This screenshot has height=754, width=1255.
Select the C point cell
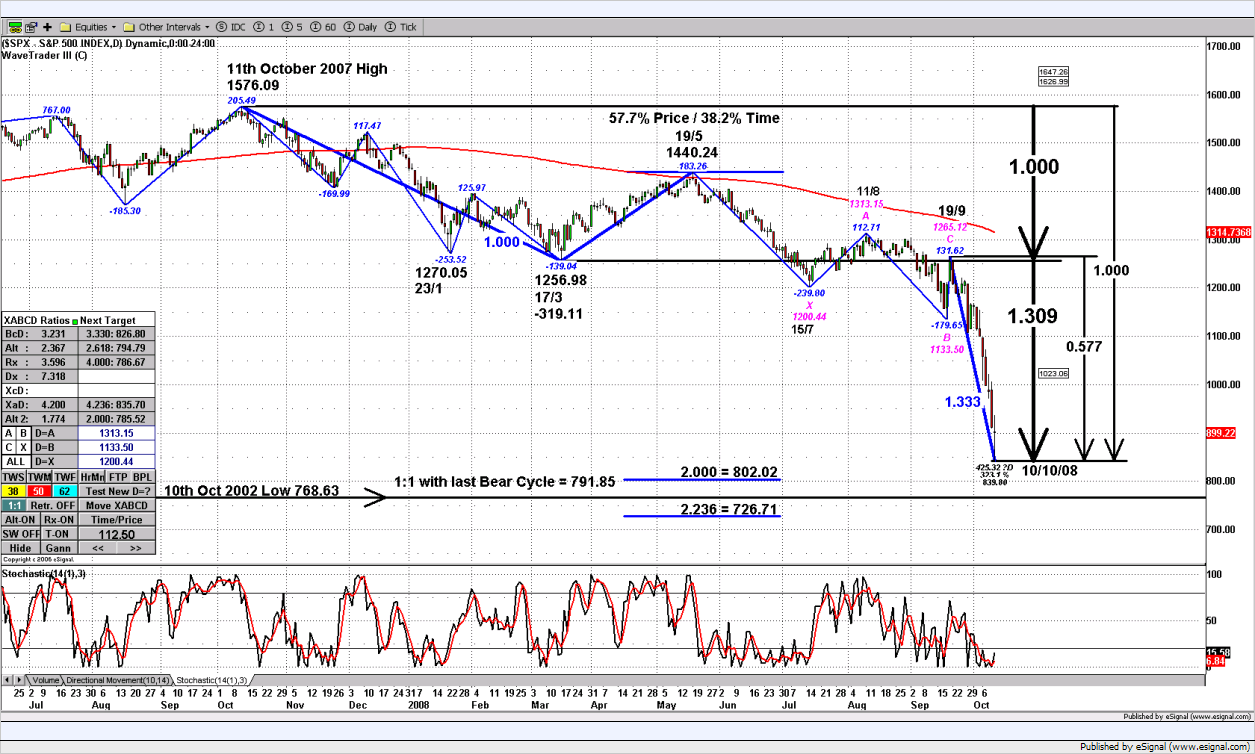[x=9, y=447]
